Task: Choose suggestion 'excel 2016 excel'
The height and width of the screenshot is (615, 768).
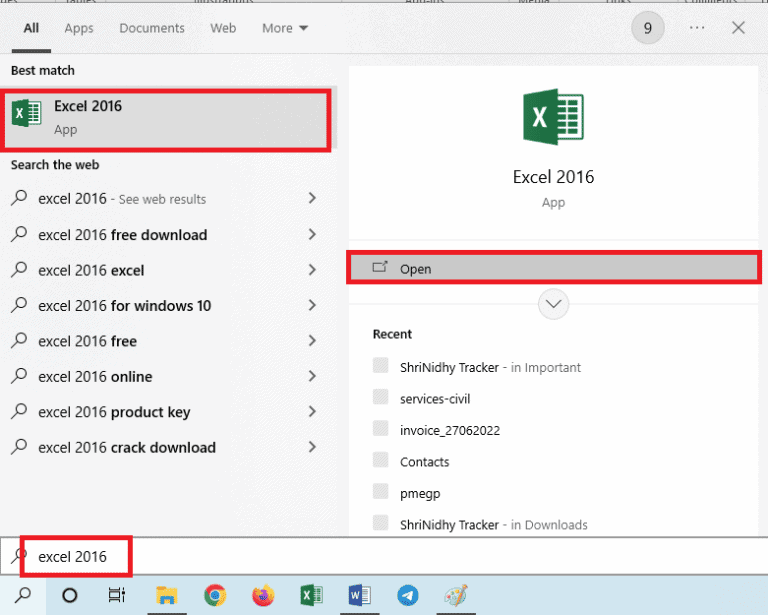Action: click(91, 270)
